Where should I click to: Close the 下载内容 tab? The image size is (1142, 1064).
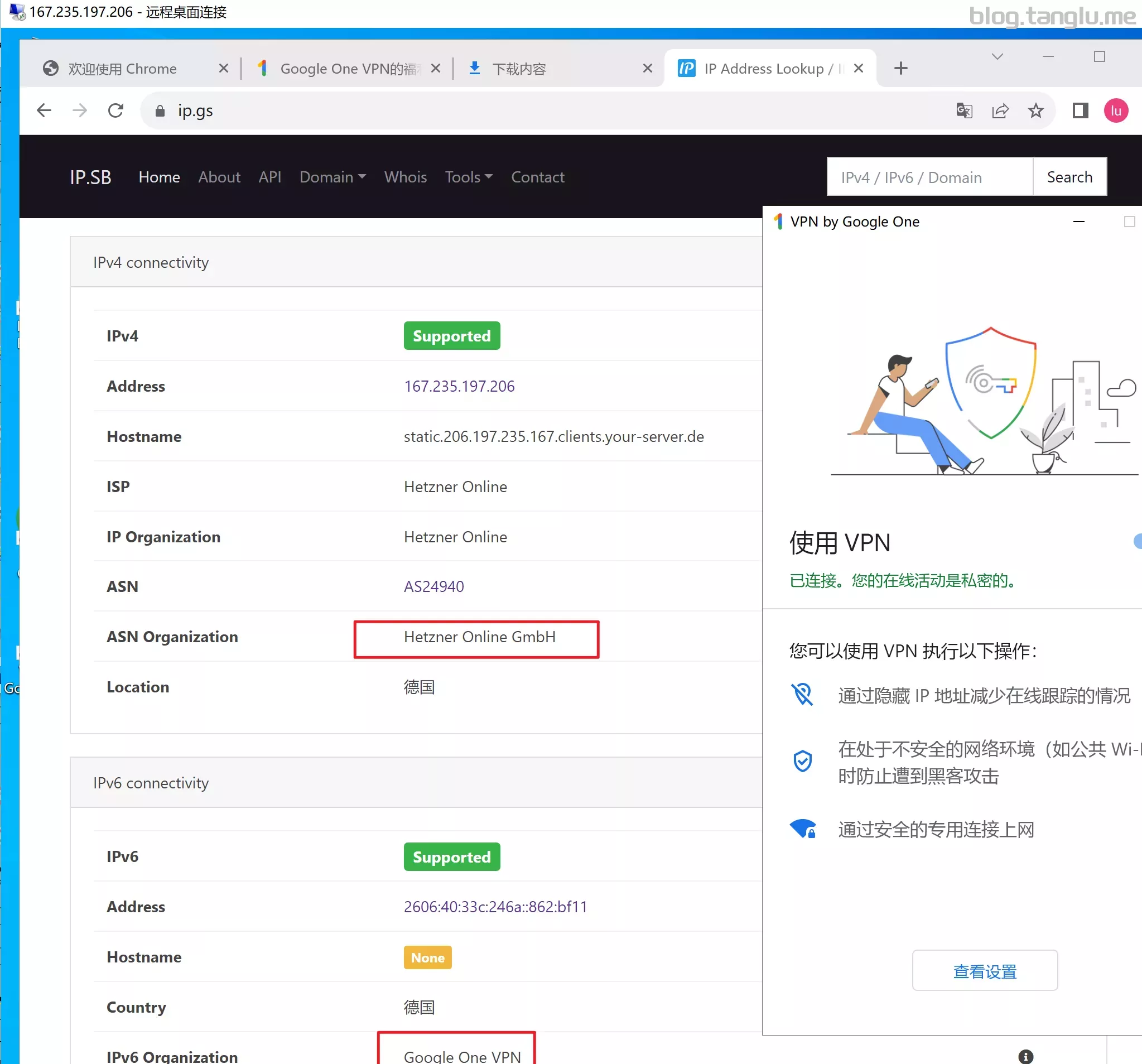(647, 69)
